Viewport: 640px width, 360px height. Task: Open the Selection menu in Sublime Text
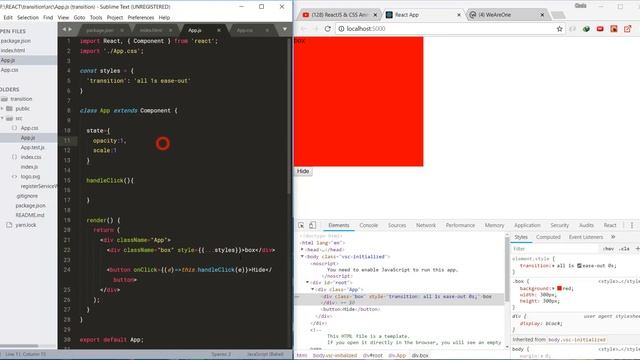tap(28, 18)
